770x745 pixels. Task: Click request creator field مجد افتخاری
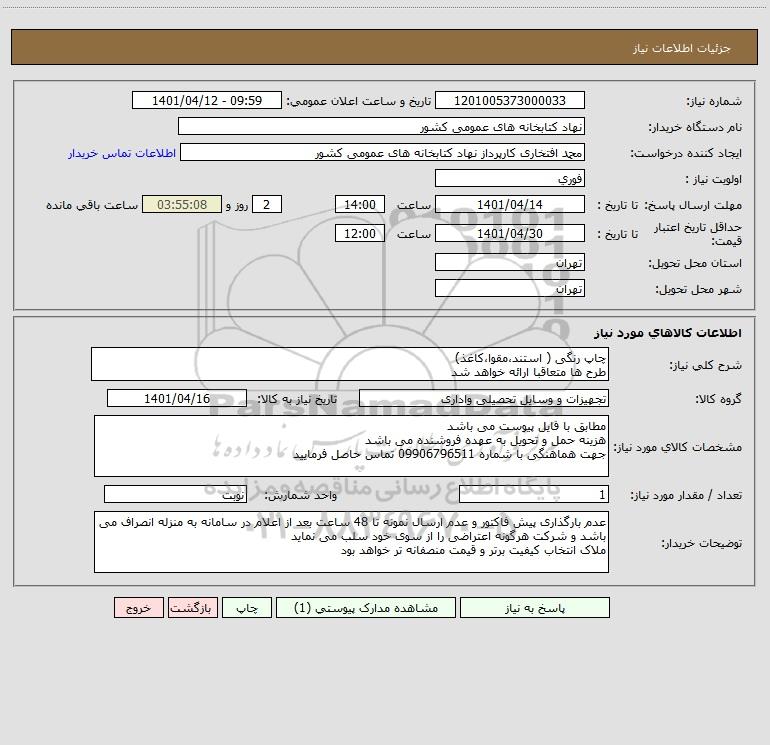coord(383,152)
